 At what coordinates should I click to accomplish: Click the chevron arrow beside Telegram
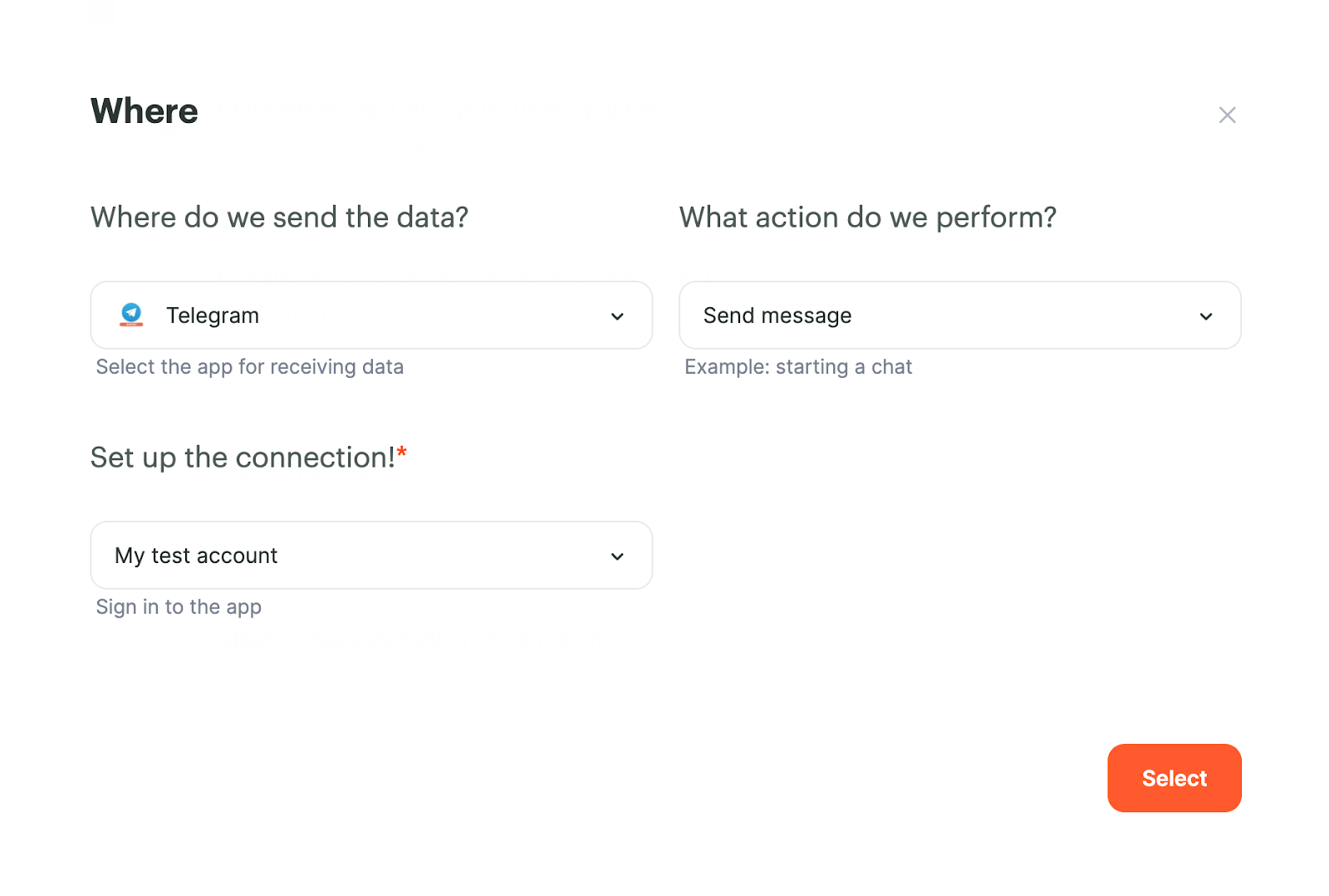point(617,316)
